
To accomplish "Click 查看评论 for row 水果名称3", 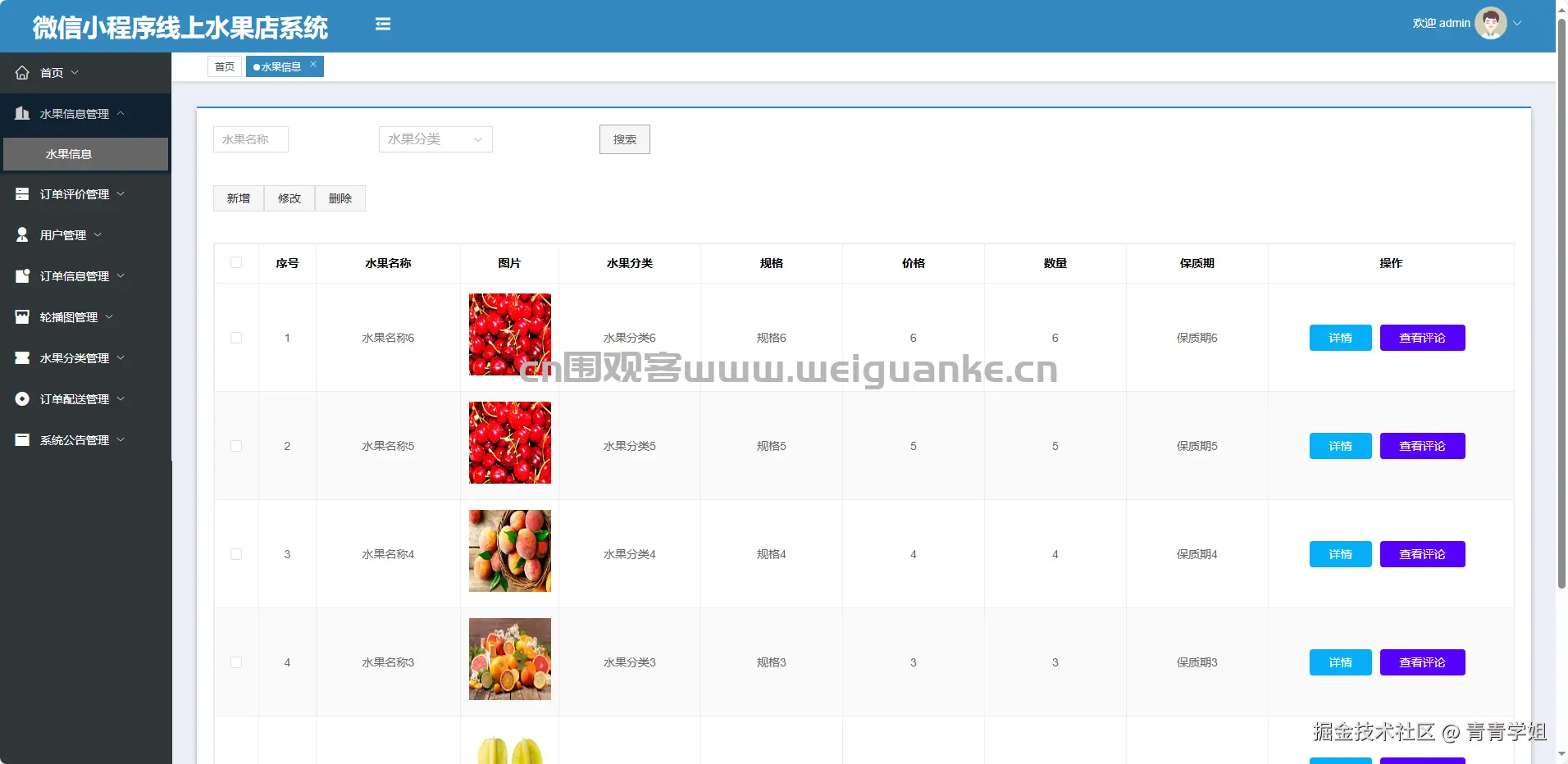I will (1423, 662).
